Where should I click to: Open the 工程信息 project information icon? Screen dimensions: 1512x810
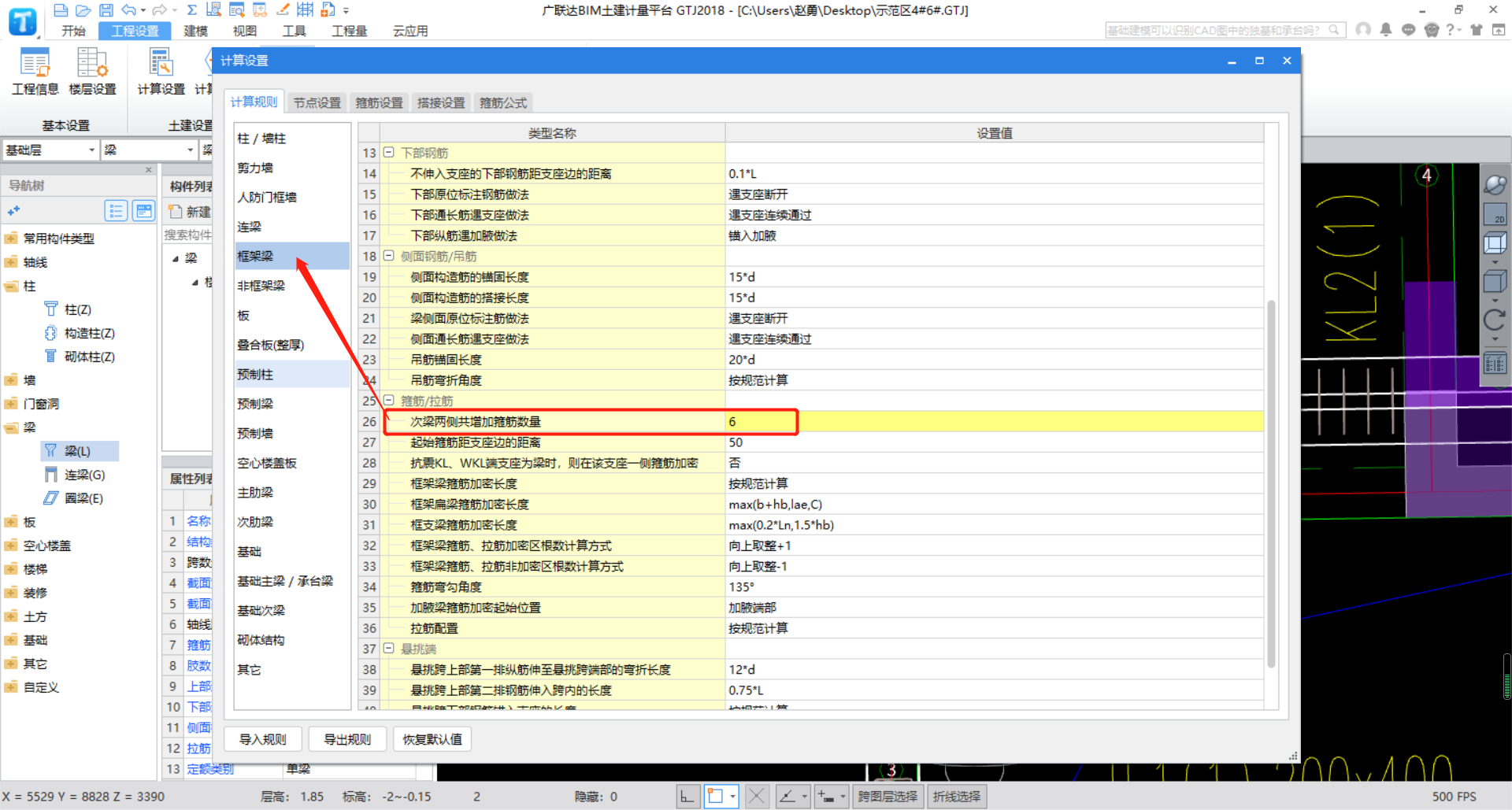pos(35,72)
